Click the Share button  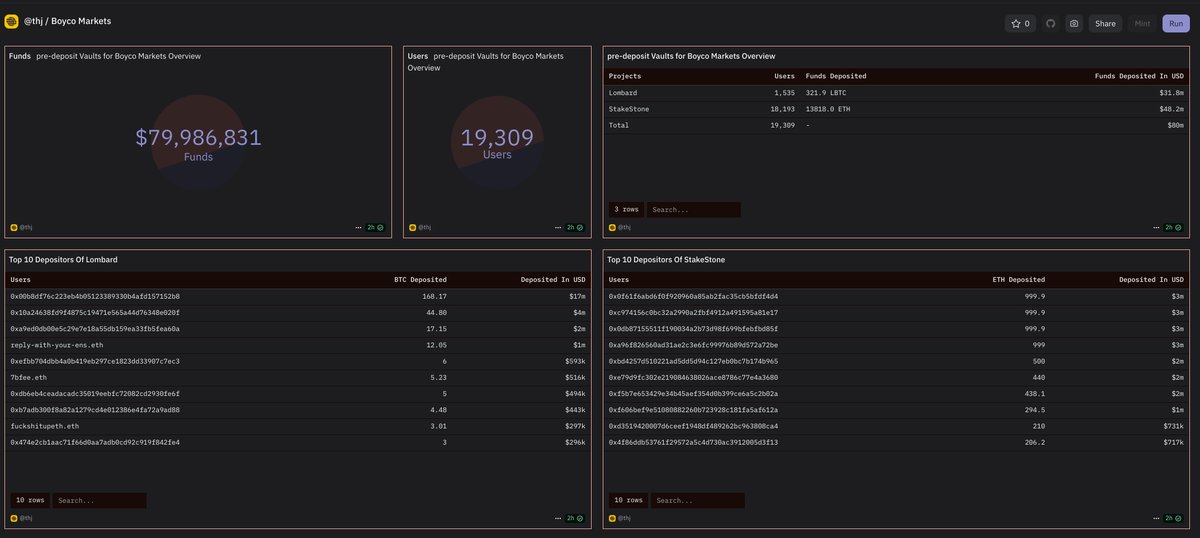click(x=1105, y=23)
